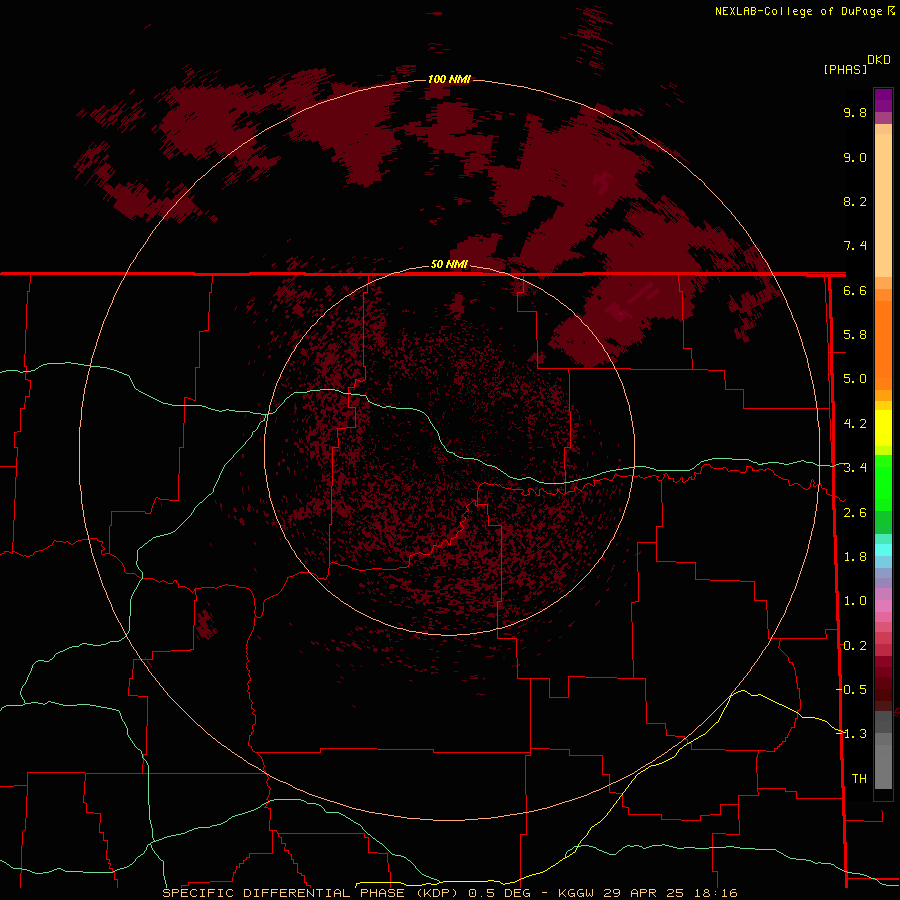The width and height of the screenshot is (900, 900).
Task: Click the TH threshold label on the legend
Action: [859, 779]
